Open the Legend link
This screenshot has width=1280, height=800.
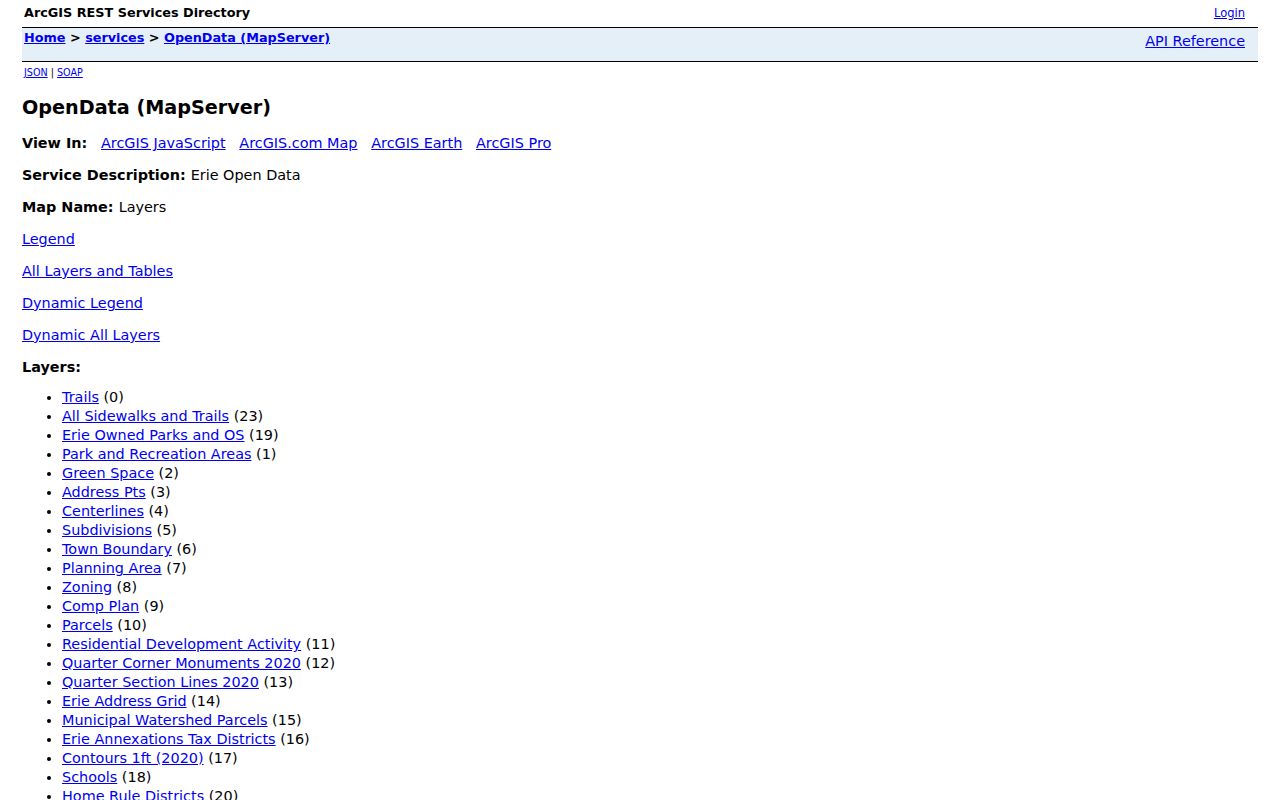click(x=48, y=239)
